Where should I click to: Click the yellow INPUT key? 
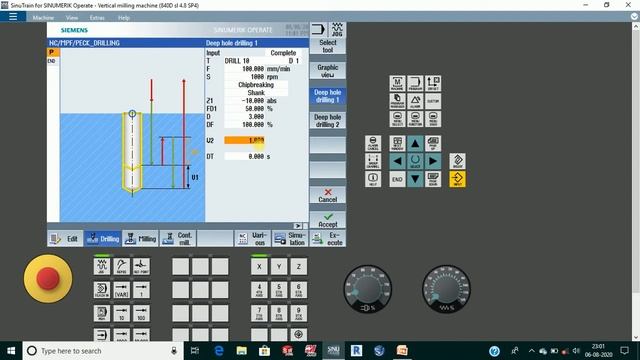click(458, 179)
